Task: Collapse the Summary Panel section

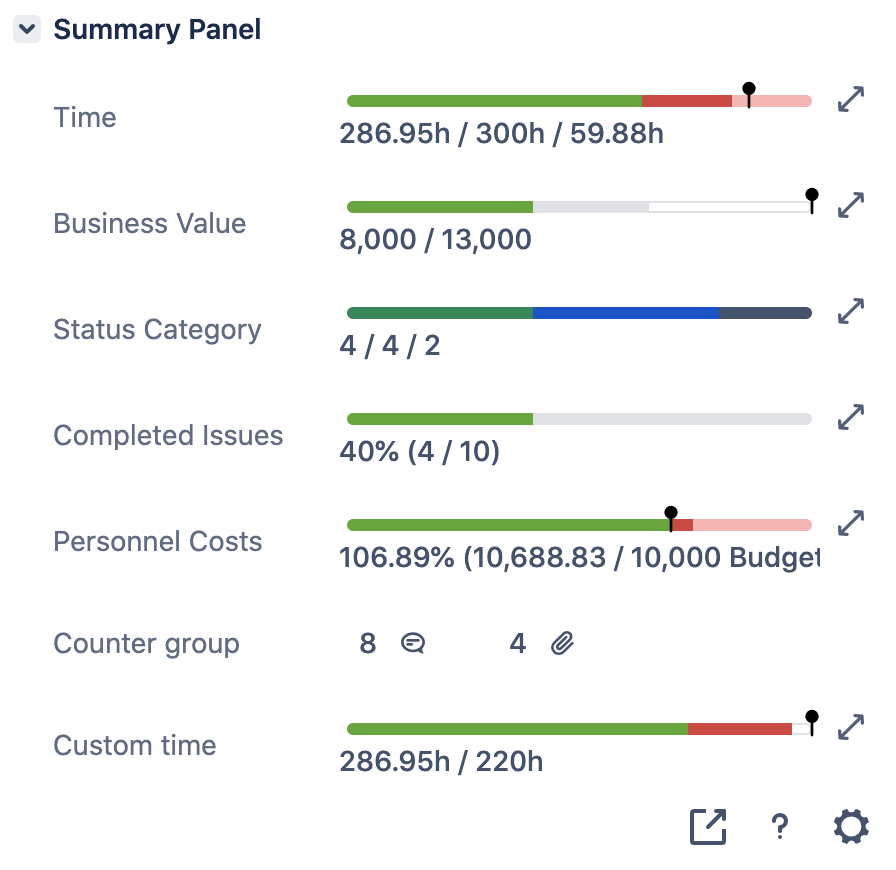Action: (x=26, y=29)
